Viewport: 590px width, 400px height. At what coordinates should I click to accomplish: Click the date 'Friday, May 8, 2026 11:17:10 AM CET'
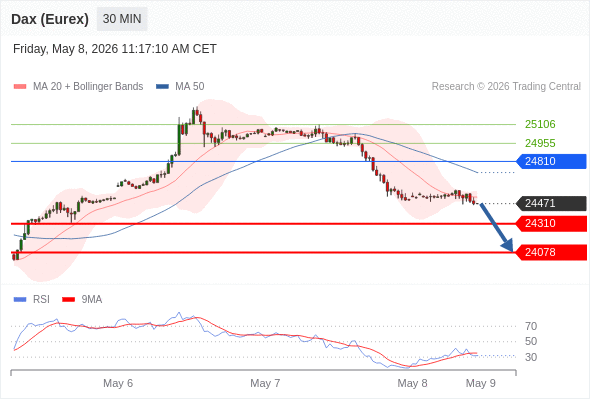(x=115, y=49)
